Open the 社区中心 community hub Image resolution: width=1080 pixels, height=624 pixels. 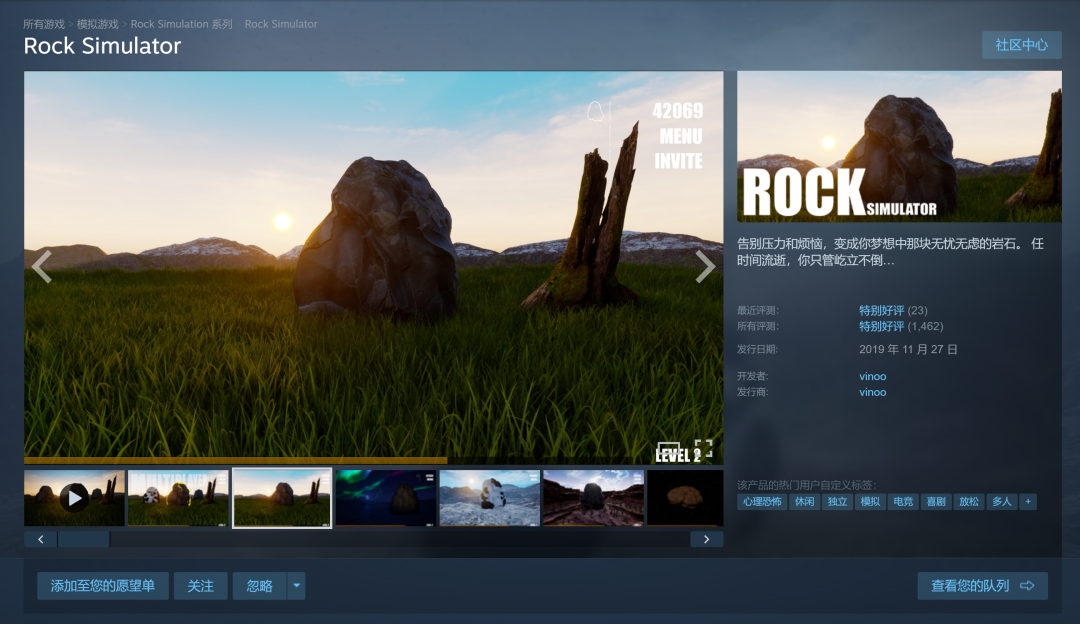click(1021, 45)
